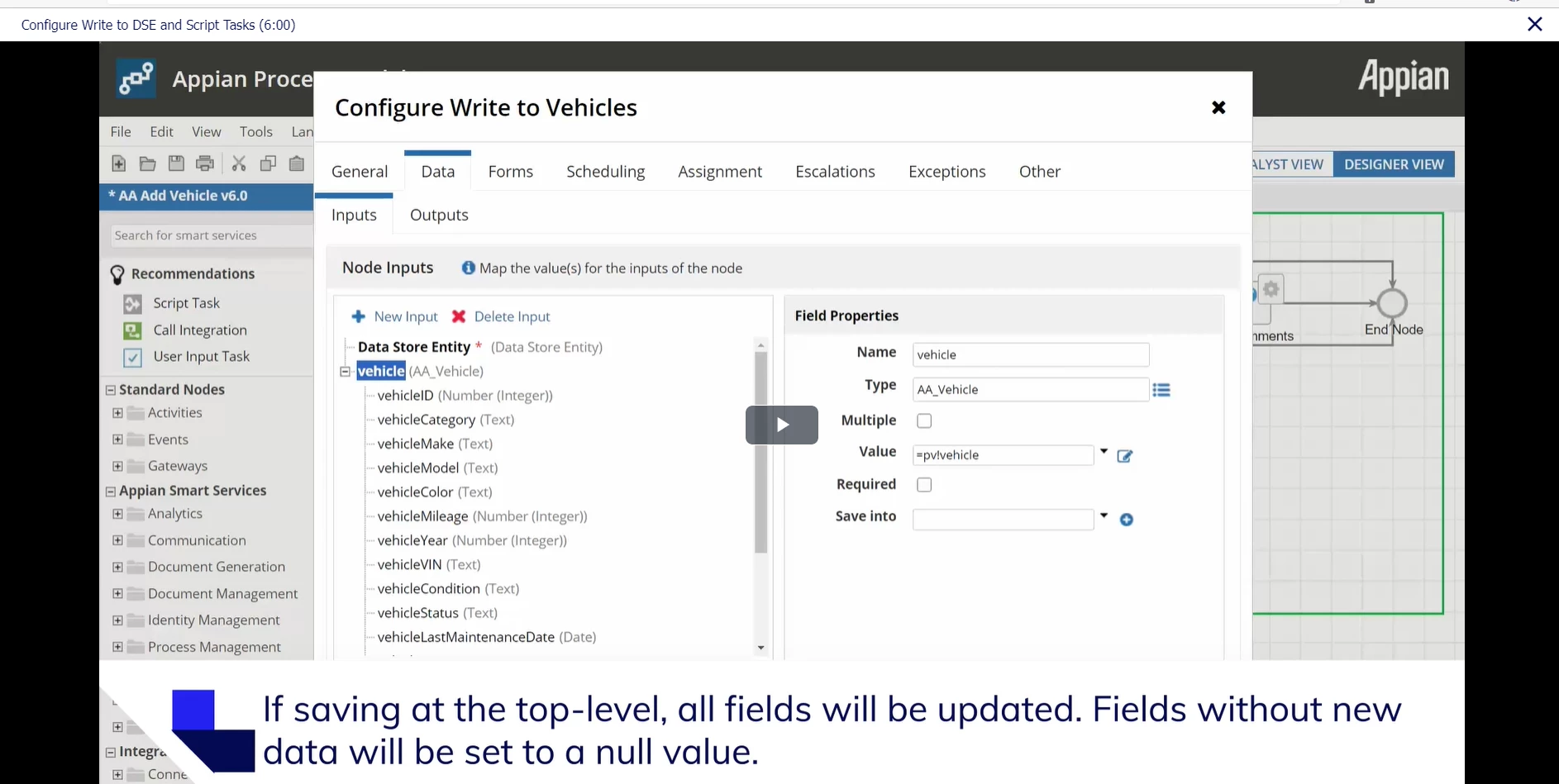Toggle the Multiple checkbox
This screenshot has width=1559, height=784.
tap(924, 421)
